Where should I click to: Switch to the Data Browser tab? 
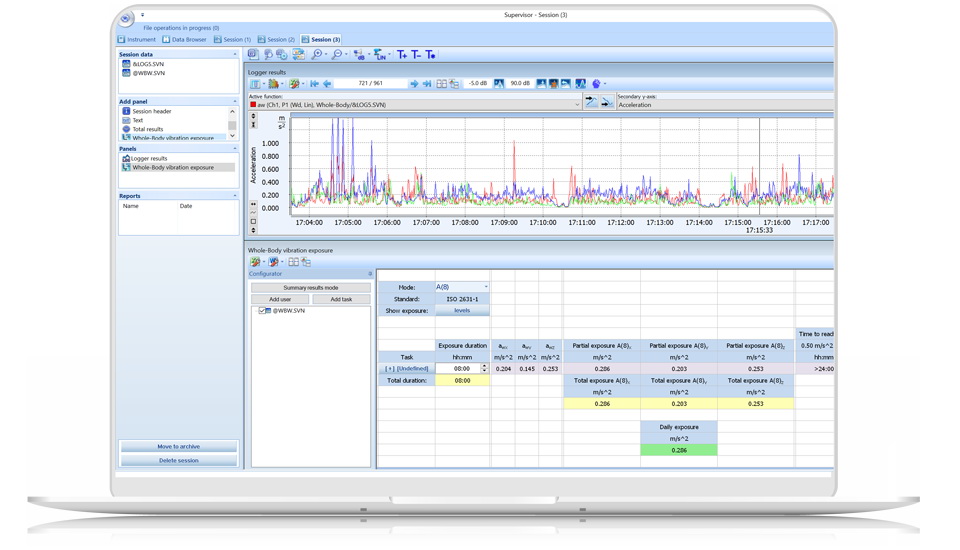click(184, 40)
